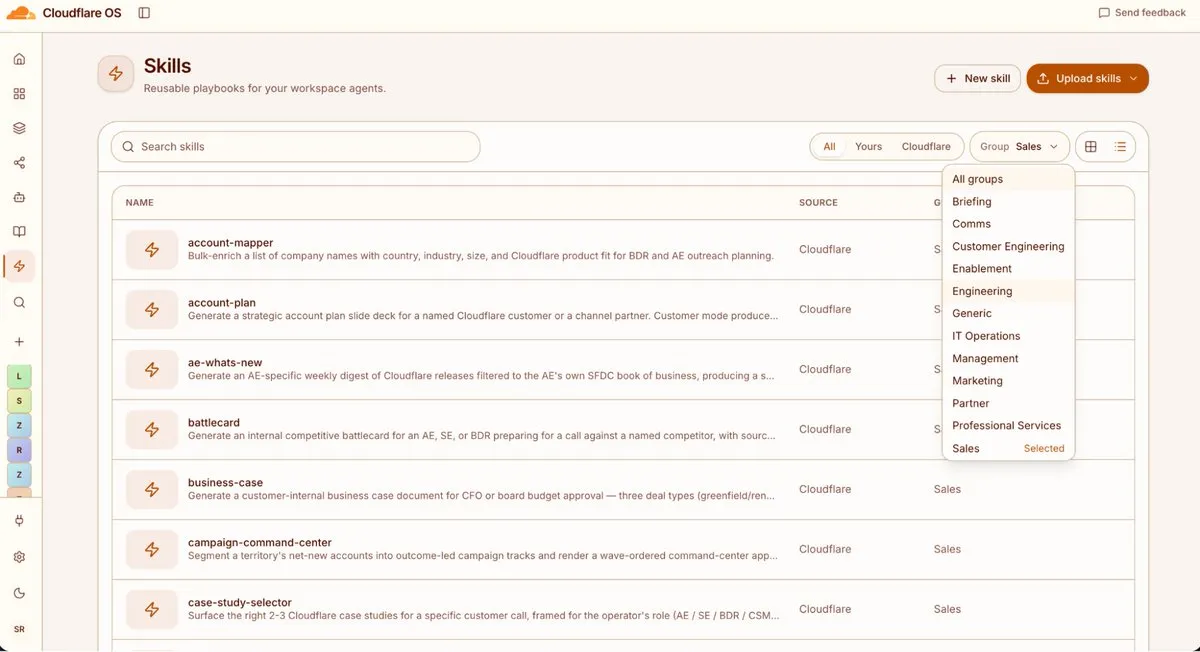Select the All filter segment
The width and height of the screenshot is (1200, 652).
point(829,147)
